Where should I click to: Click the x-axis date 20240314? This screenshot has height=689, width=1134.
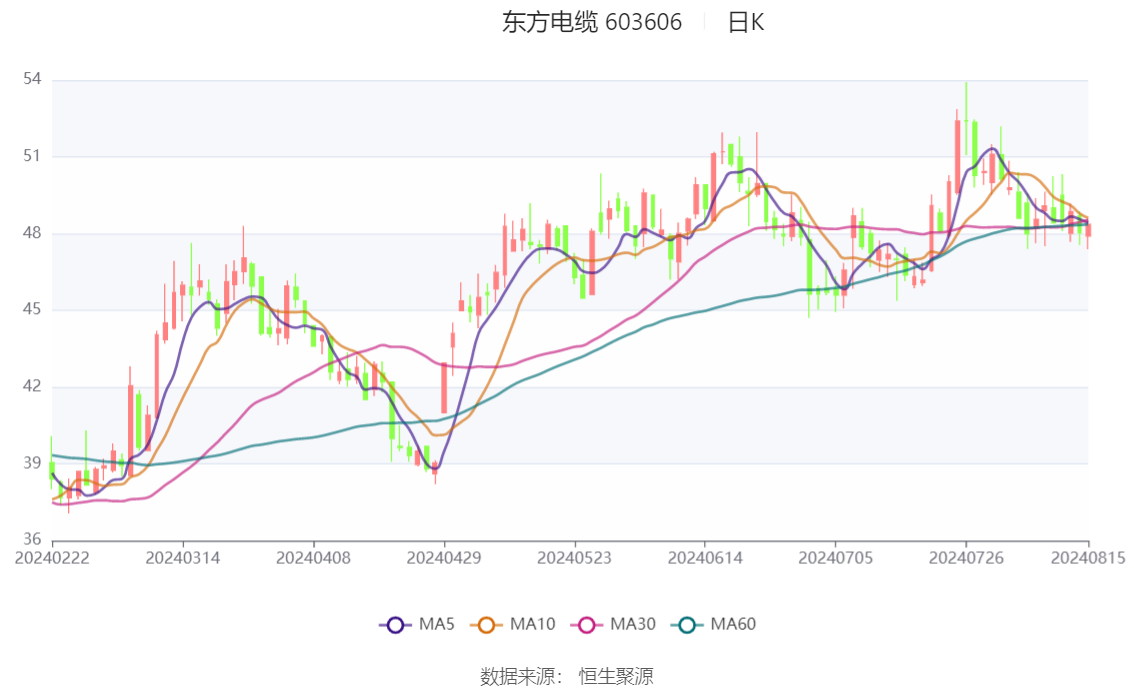click(x=183, y=558)
